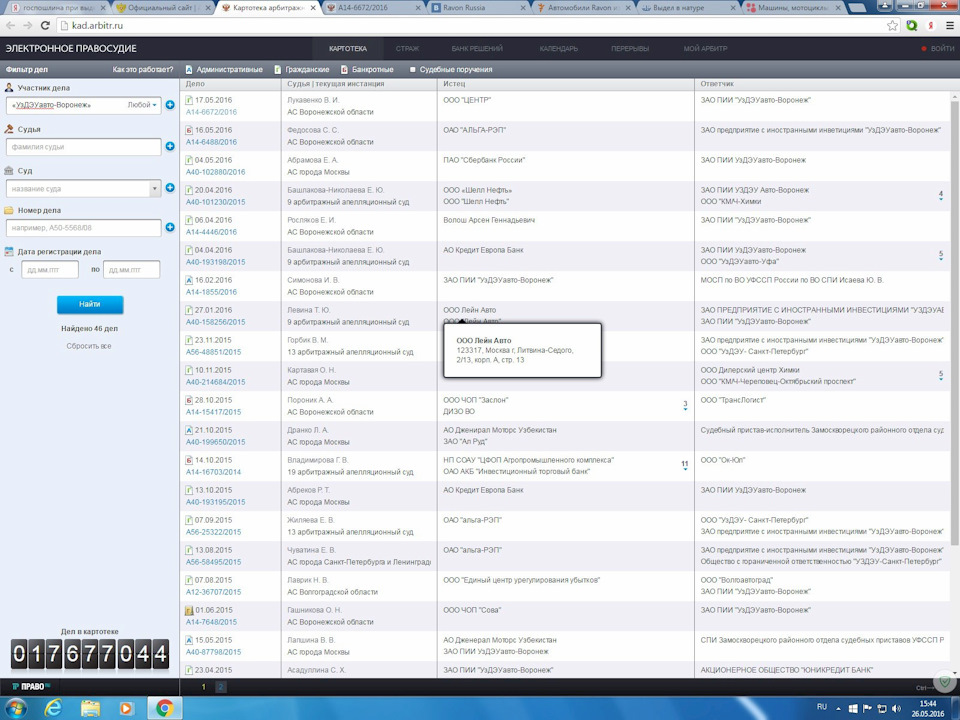
Task: Add another case participant with plus icon
Action: point(170,105)
